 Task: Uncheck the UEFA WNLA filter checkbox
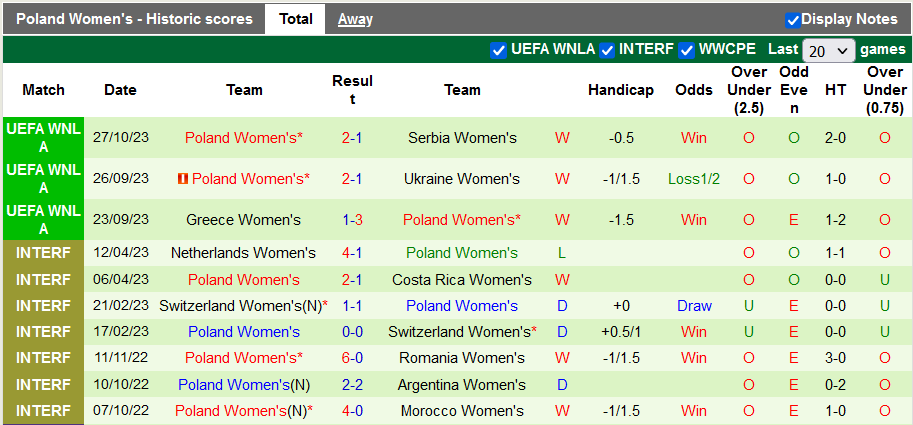[499, 50]
